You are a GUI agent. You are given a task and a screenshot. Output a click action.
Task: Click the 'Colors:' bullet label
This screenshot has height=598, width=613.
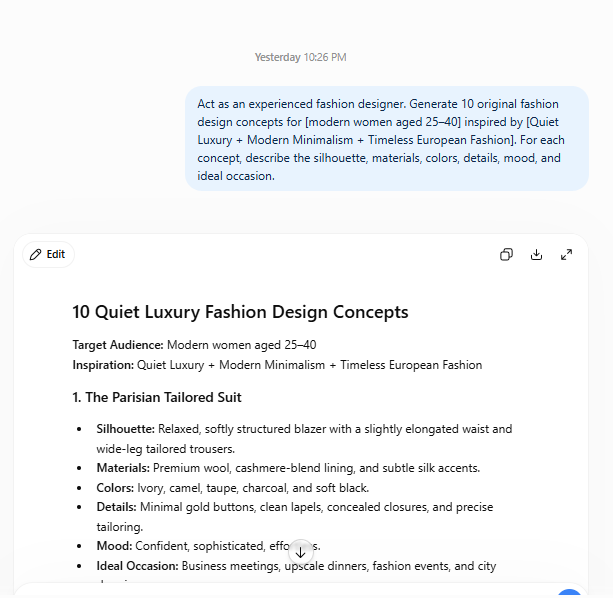pyautogui.click(x=115, y=488)
